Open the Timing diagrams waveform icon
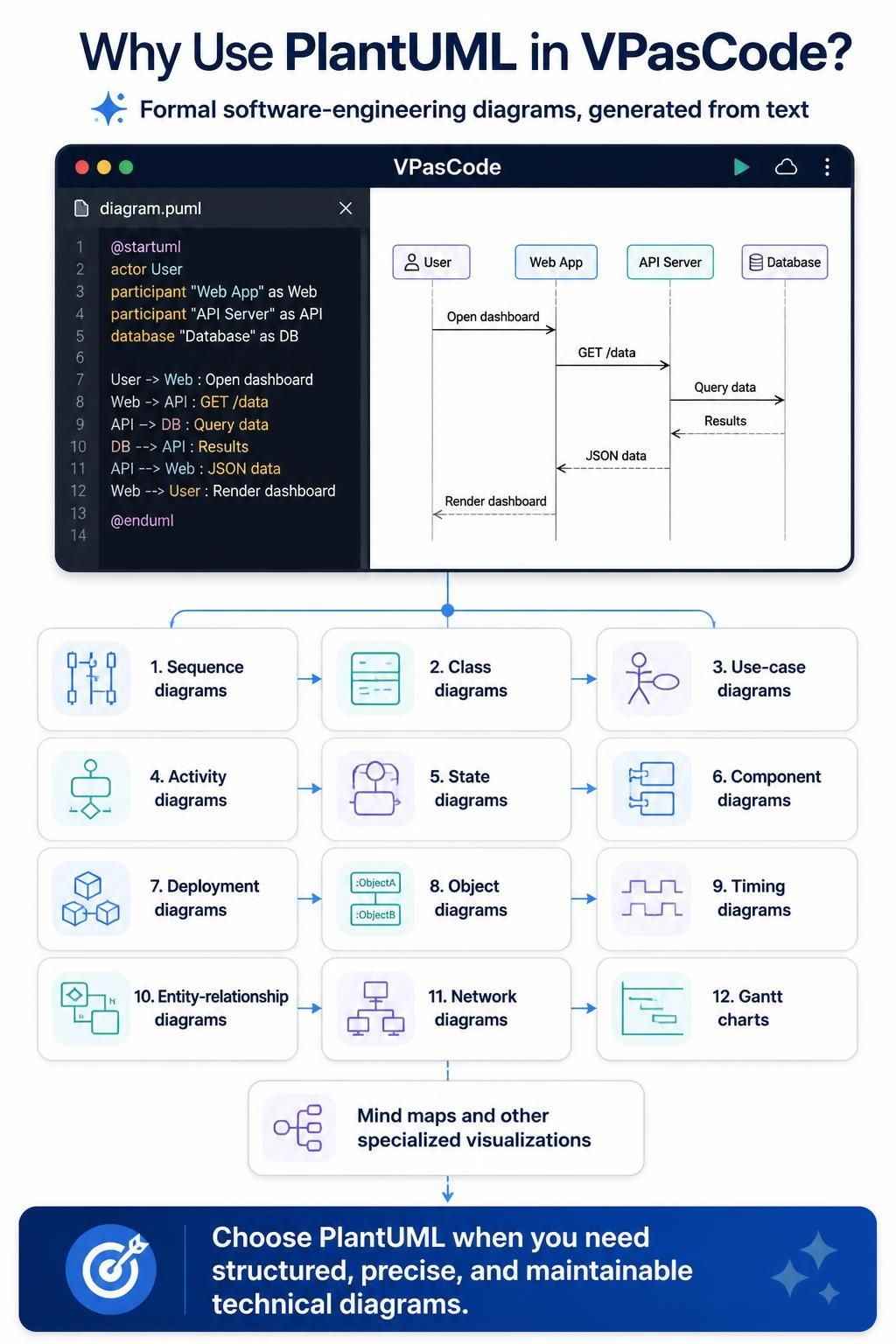896x1344 pixels. pyautogui.click(x=652, y=899)
